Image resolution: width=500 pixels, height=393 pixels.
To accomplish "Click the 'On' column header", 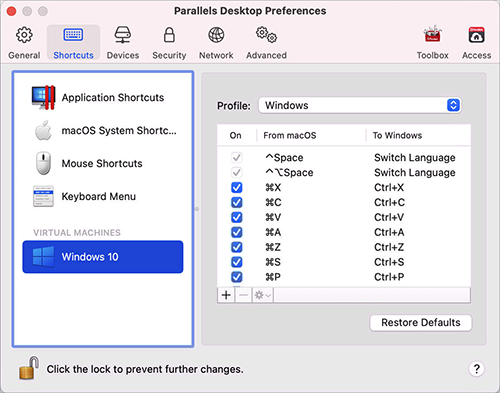I will [236, 135].
